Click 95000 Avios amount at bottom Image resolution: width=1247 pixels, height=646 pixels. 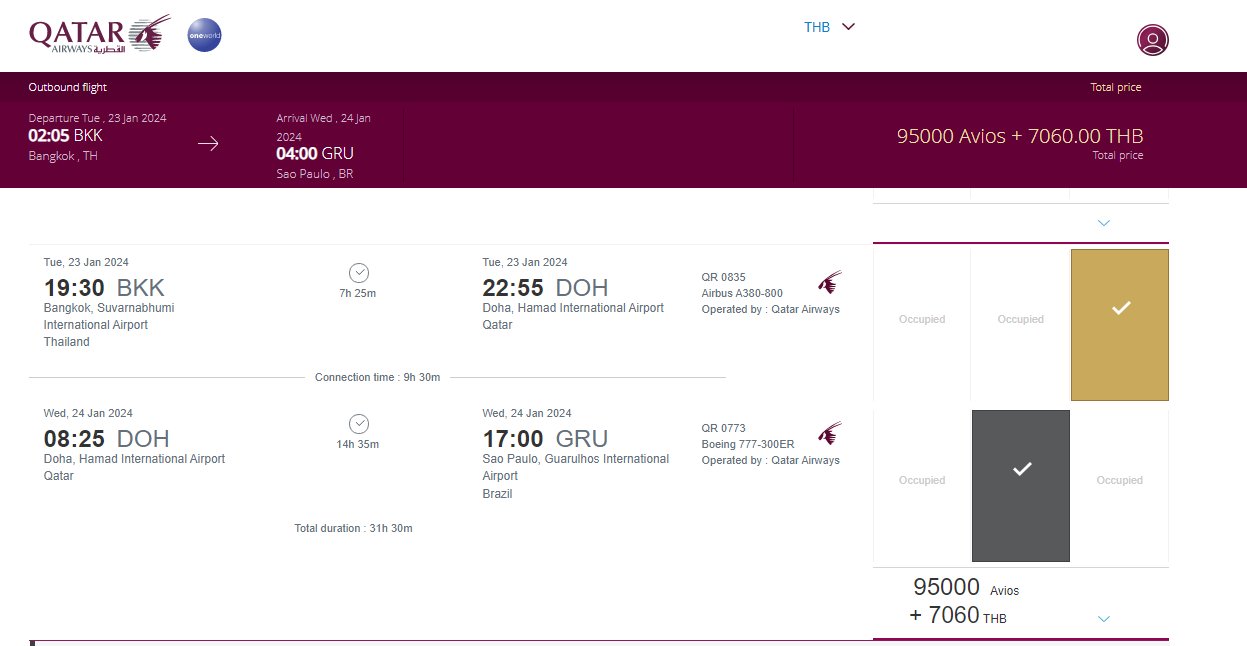click(967, 588)
